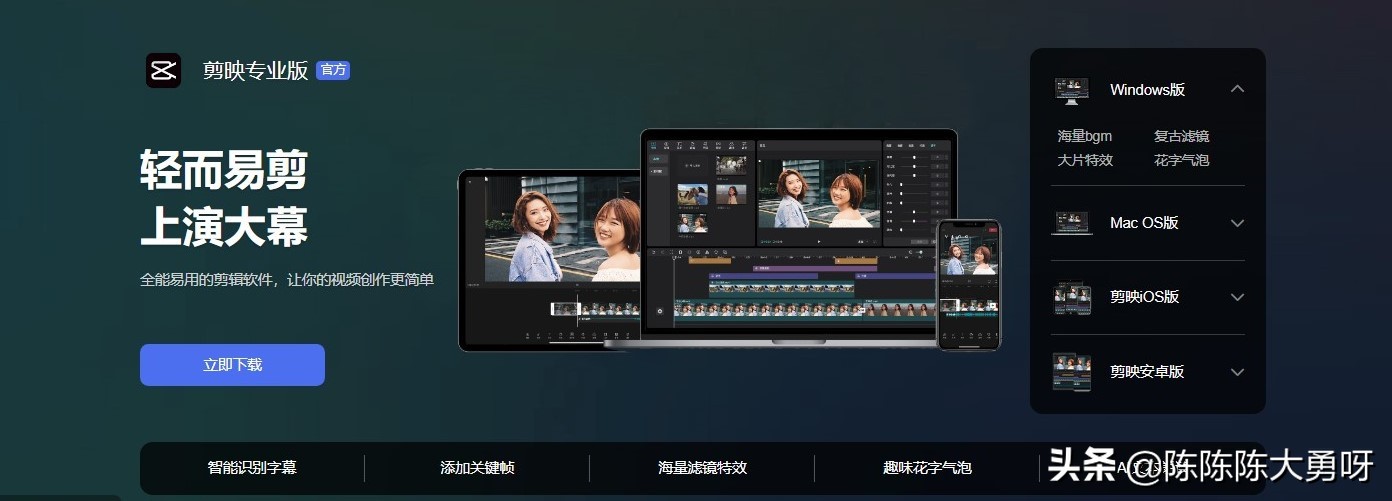The width and height of the screenshot is (1392, 501).
Task: Click the 剪映iOS版 devices icon
Action: (1071, 297)
